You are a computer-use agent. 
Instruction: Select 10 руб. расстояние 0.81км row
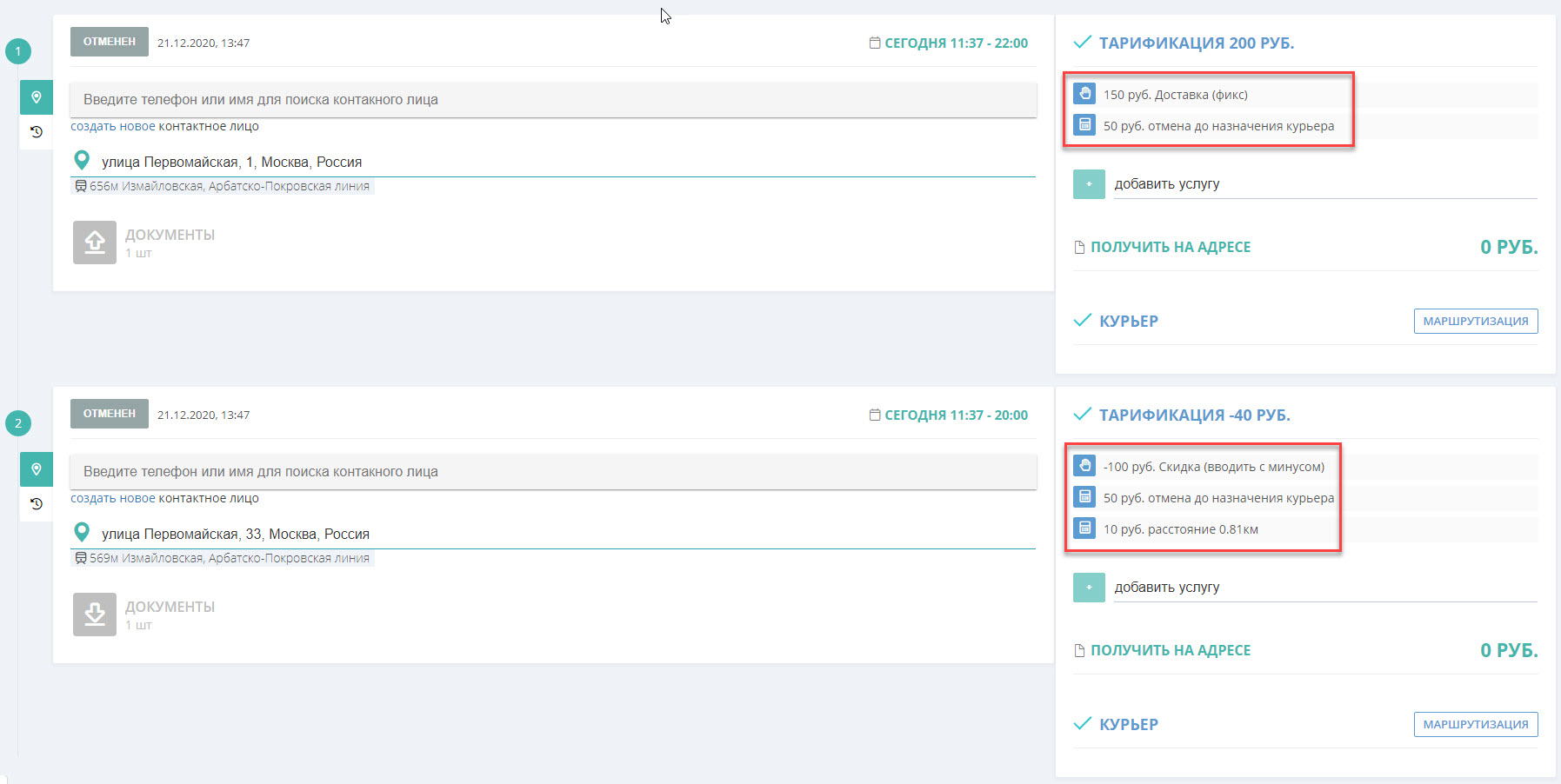click(x=1305, y=529)
